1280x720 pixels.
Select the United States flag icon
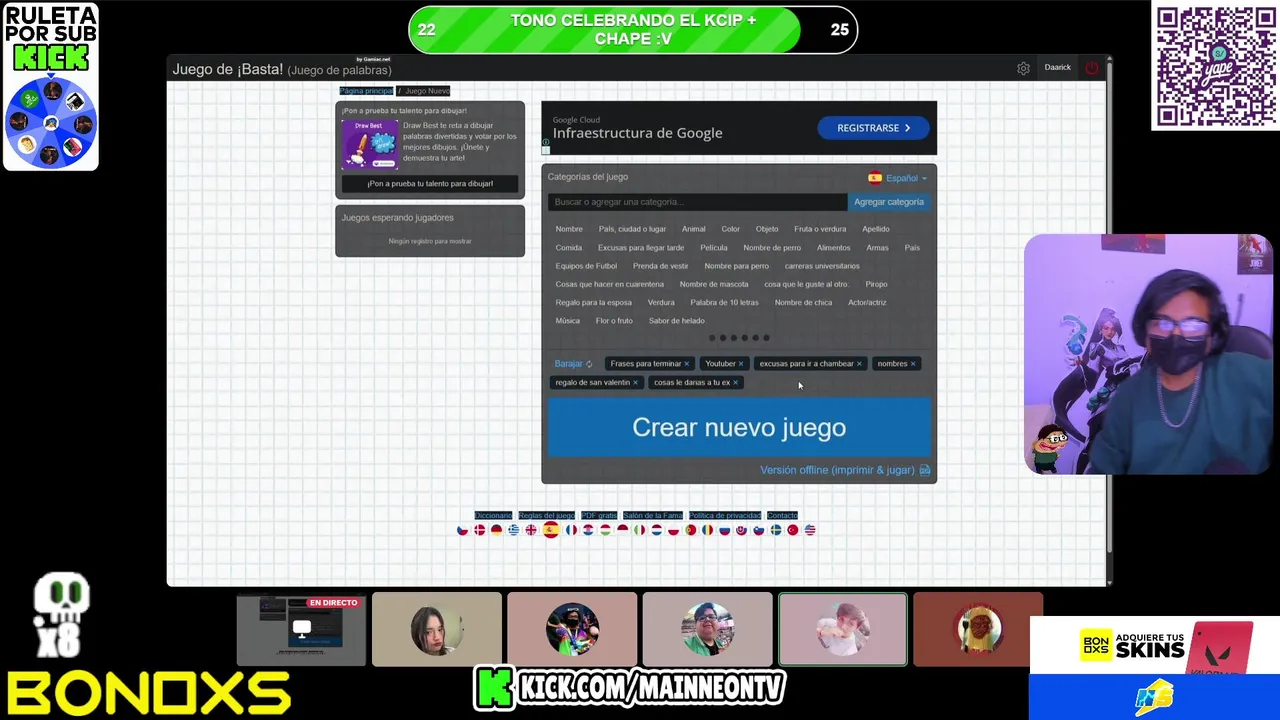click(x=810, y=530)
